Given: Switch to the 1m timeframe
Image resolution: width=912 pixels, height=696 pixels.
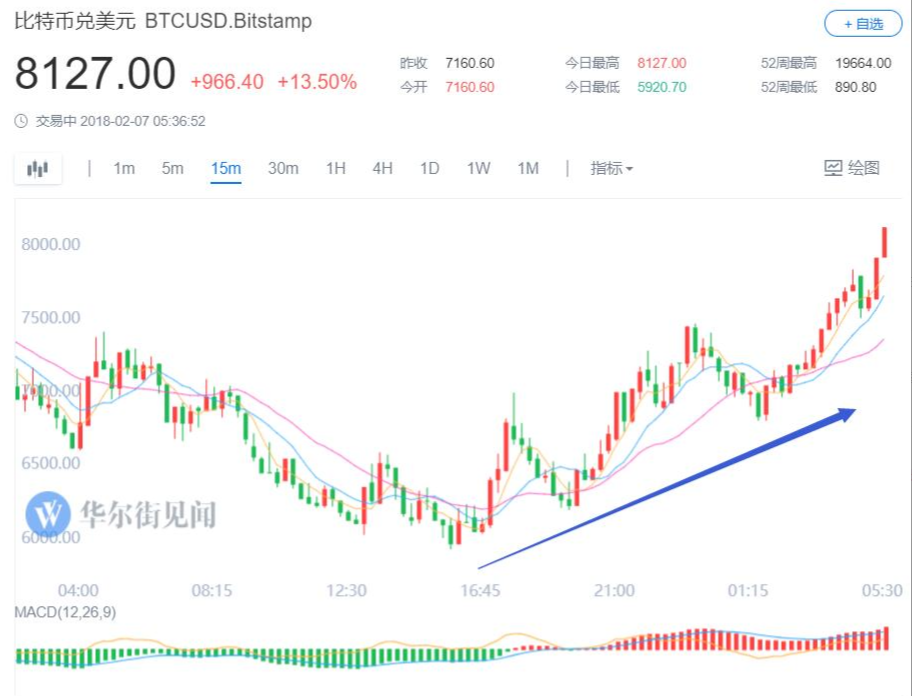Looking at the screenshot, I should [x=124, y=168].
